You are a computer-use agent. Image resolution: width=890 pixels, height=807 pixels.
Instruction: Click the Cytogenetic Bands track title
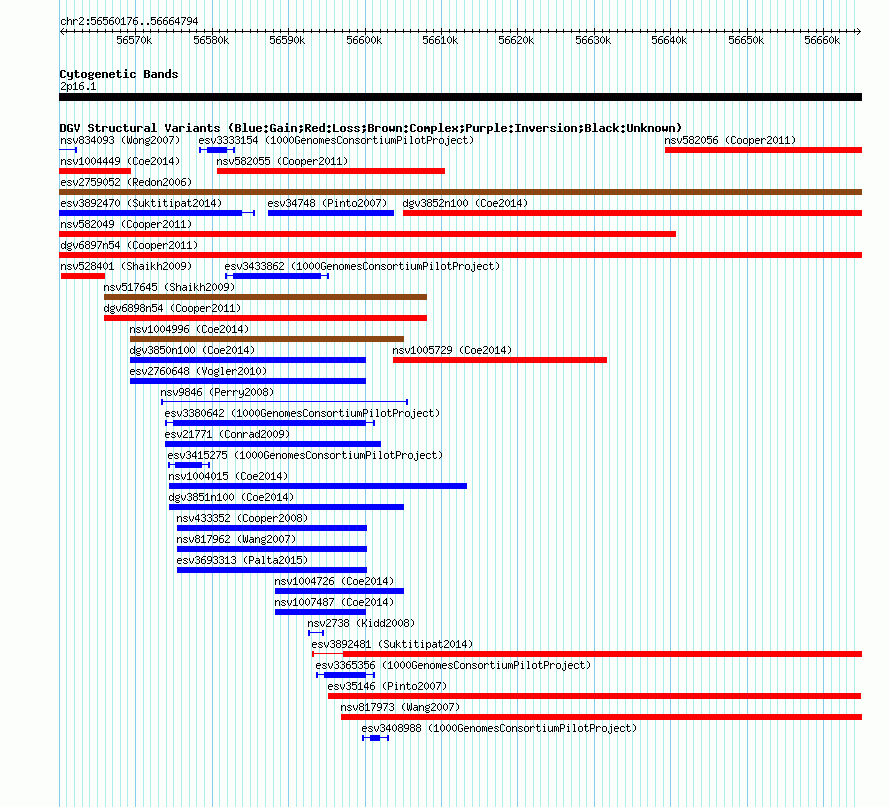pos(119,74)
